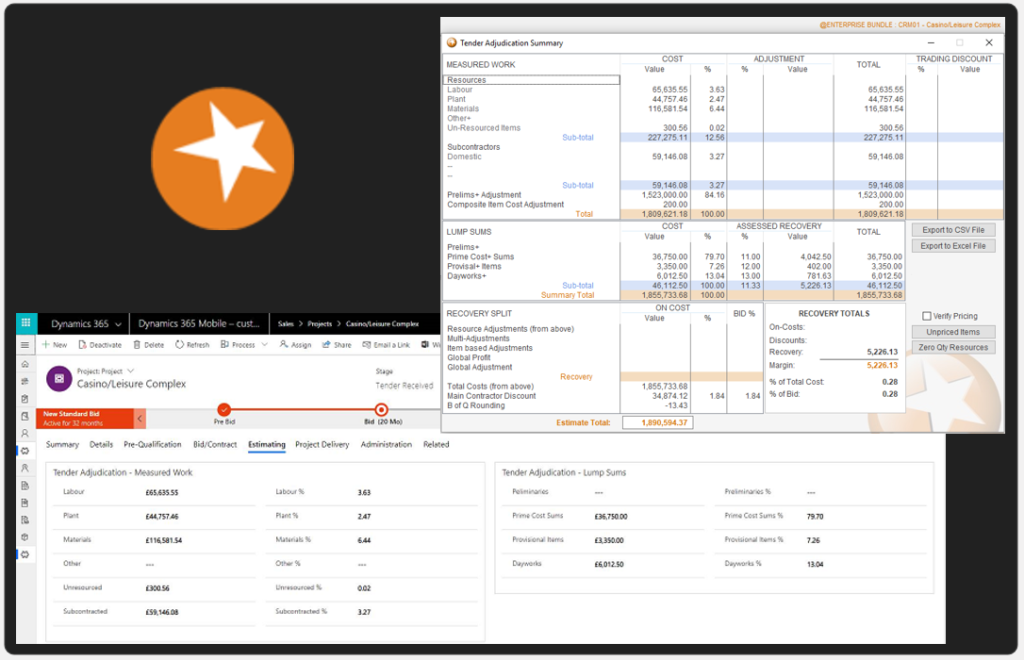Image resolution: width=1024 pixels, height=660 pixels.
Task: Open the Related tab
Action: pyautogui.click(x=436, y=445)
